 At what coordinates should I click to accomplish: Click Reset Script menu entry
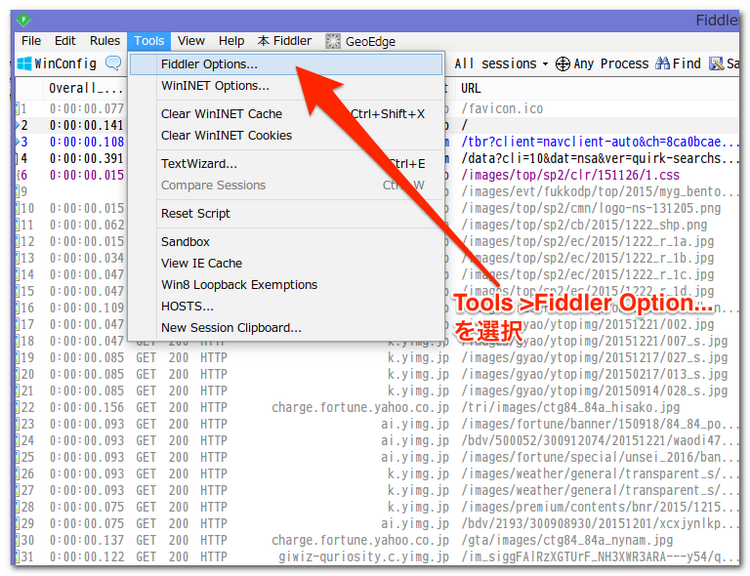(286, 213)
